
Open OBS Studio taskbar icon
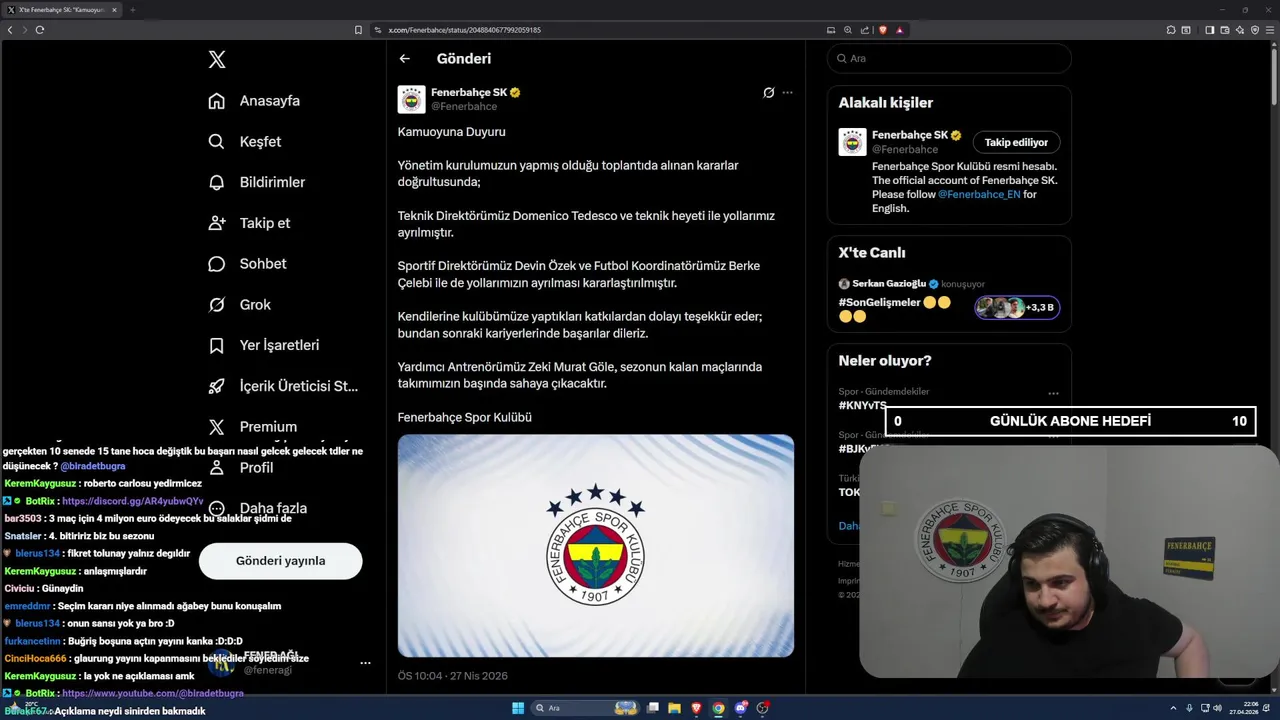click(763, 708)
